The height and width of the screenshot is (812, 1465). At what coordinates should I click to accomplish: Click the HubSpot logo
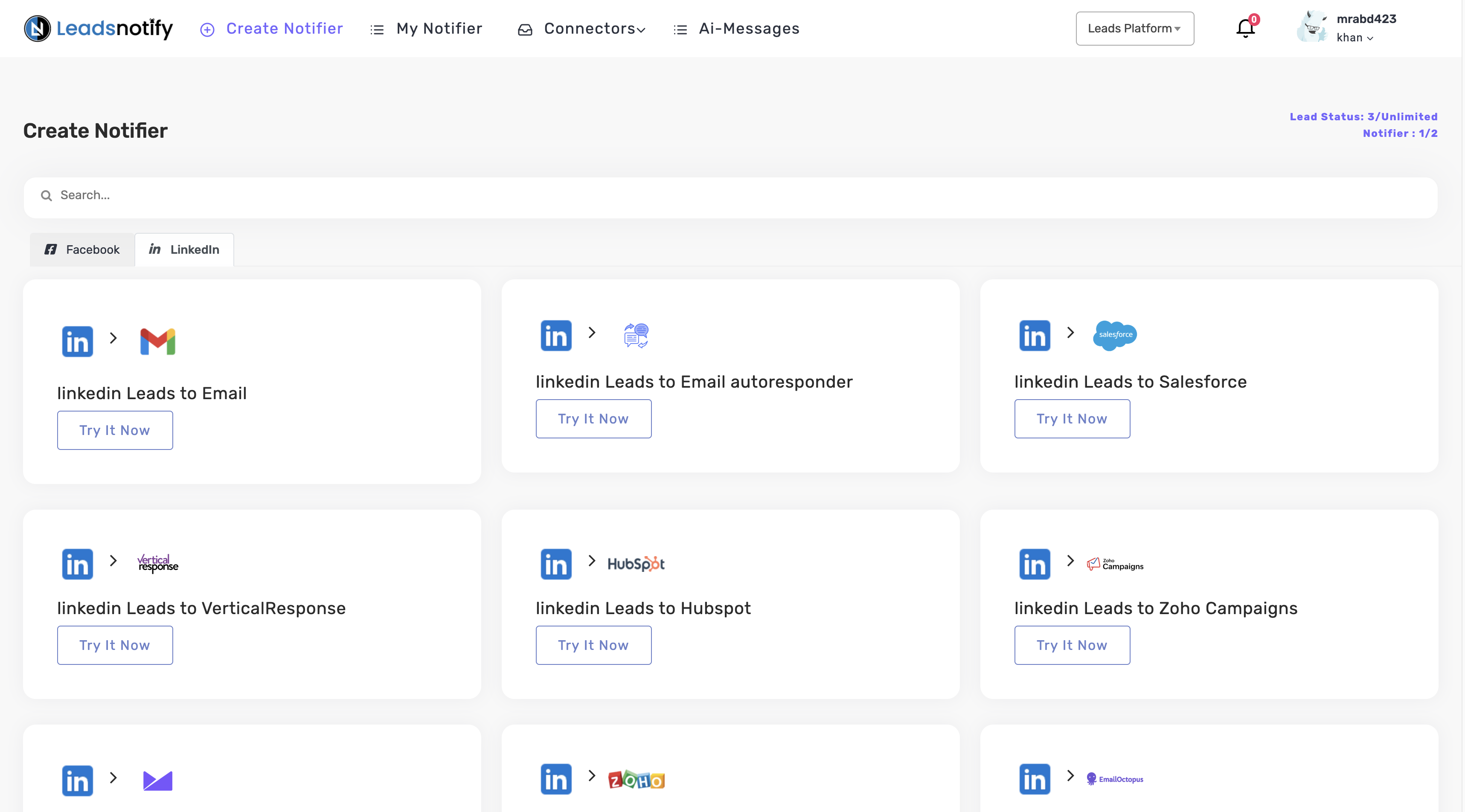coord(636,563)
